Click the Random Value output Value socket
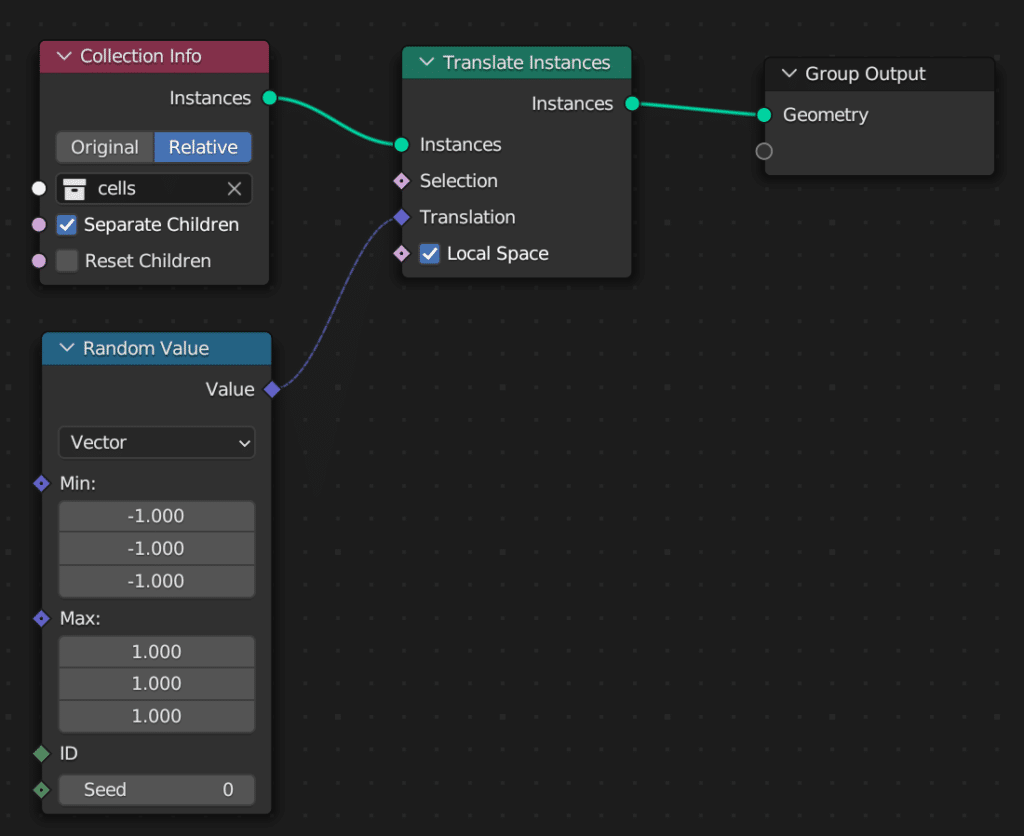Viewport: 1024px width, 836px height. click(271, 390)
